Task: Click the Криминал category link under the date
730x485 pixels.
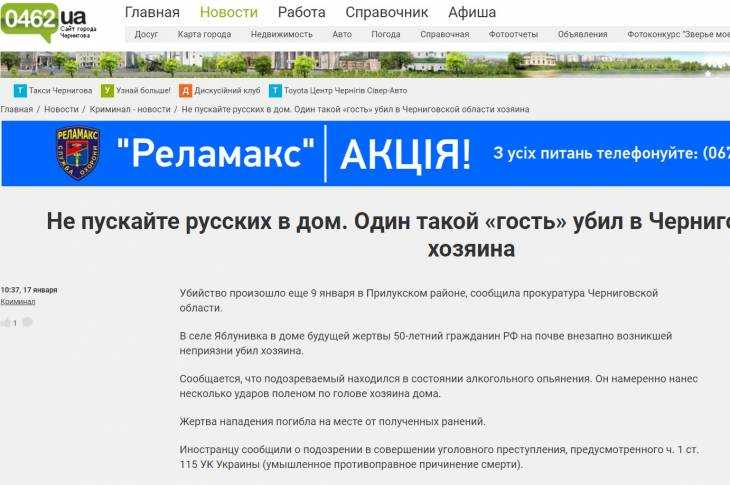Action: click(x=17, y=301)
